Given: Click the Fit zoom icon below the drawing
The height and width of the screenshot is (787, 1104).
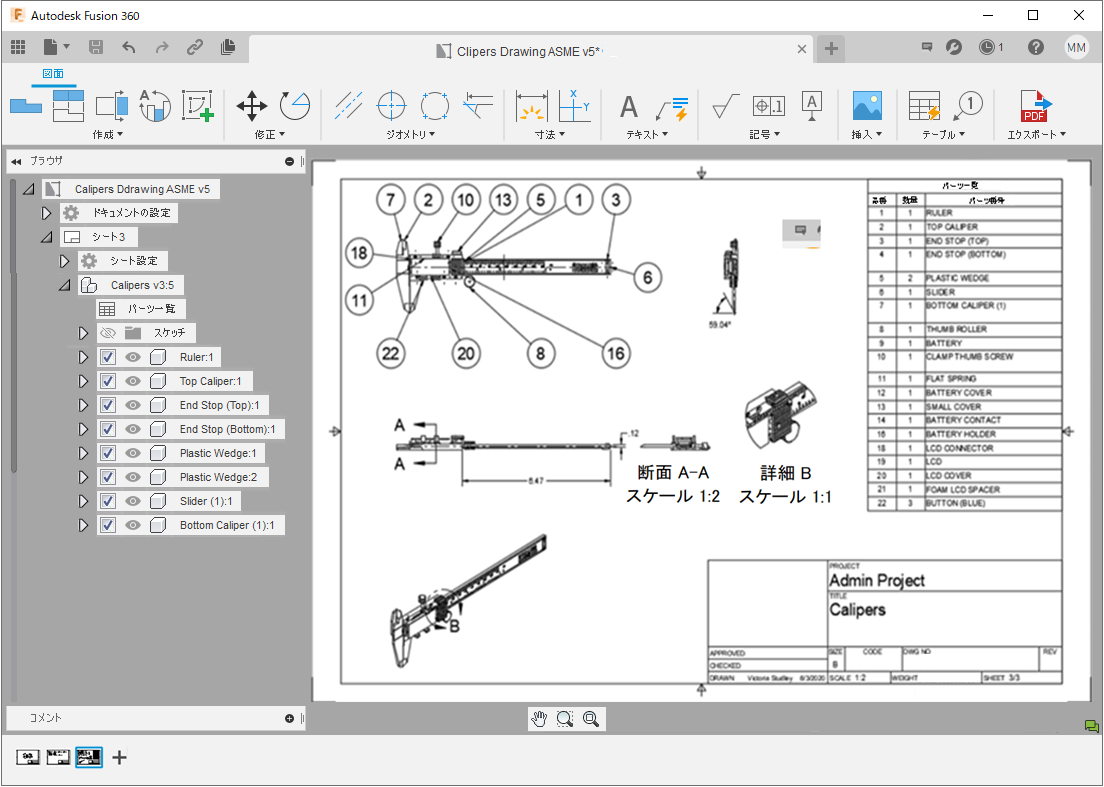Looking at the screenshot, I should (590, 718).
